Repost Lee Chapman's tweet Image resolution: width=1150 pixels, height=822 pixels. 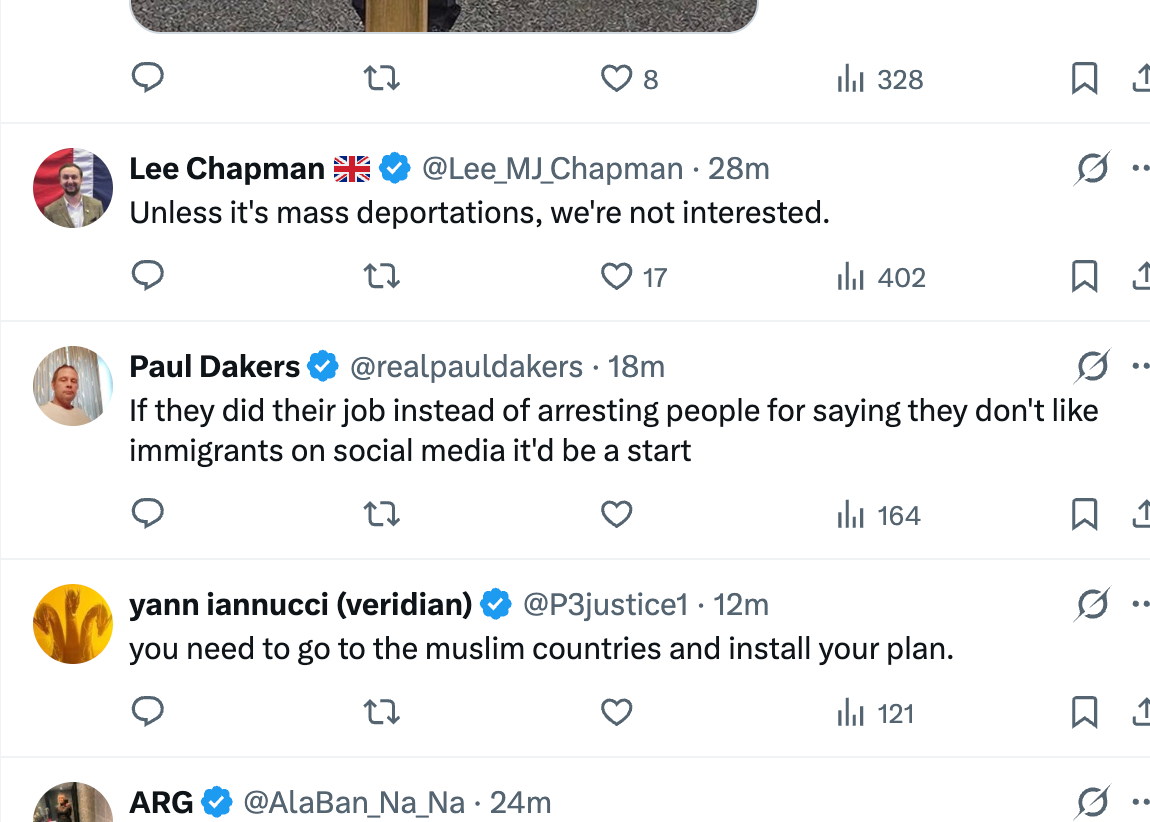pos(381,276)
